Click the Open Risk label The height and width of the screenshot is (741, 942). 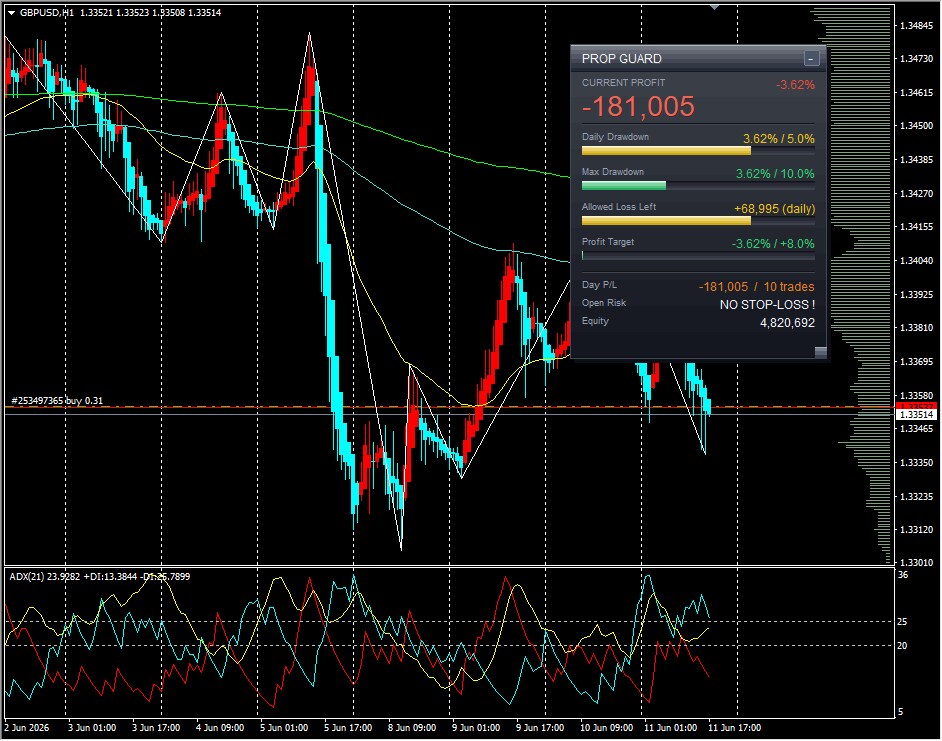(604, 303)
